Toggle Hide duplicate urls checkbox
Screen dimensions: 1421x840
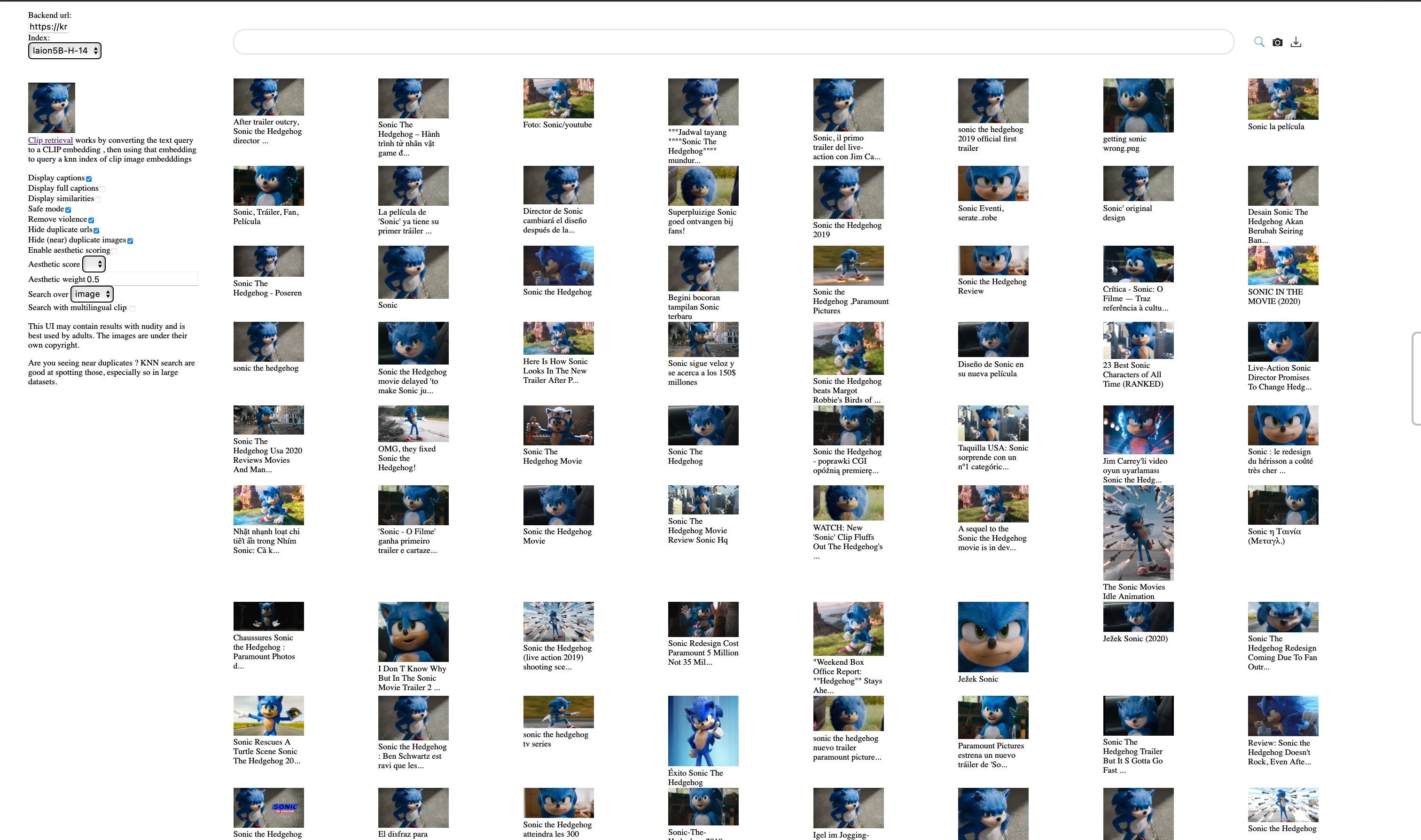pyautogui.click(x=96, y=230)
